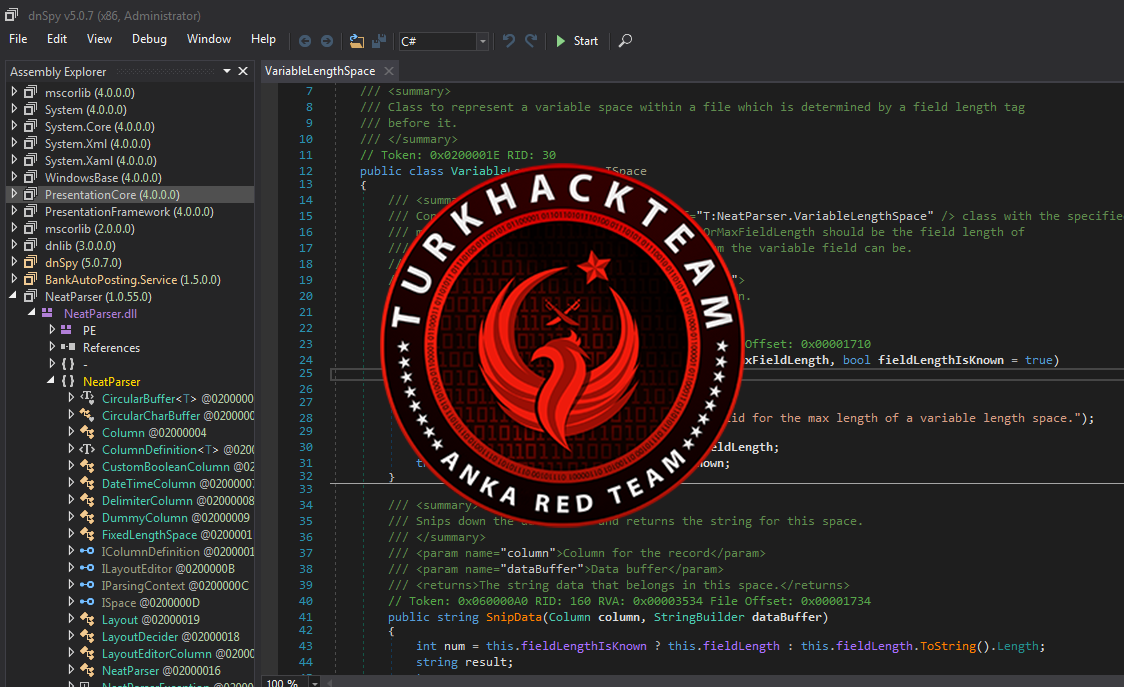
Task: Click the PE node icon
Action: 66,330
